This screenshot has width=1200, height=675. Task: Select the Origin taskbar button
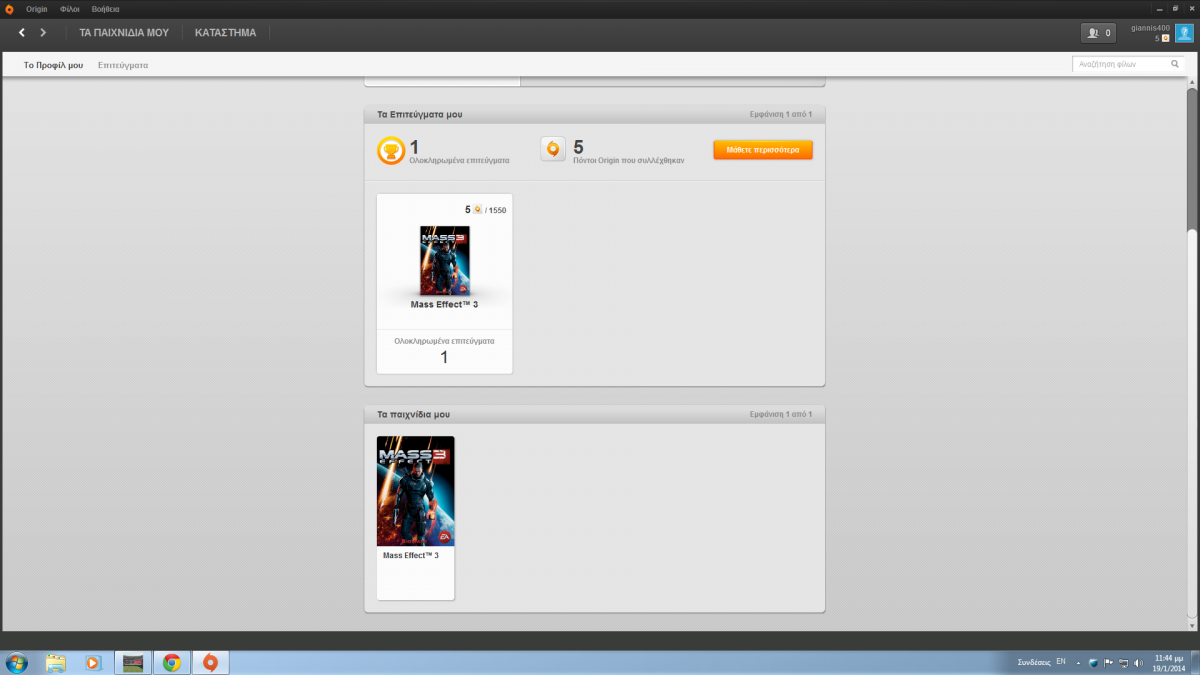click(x=210, y=662)
